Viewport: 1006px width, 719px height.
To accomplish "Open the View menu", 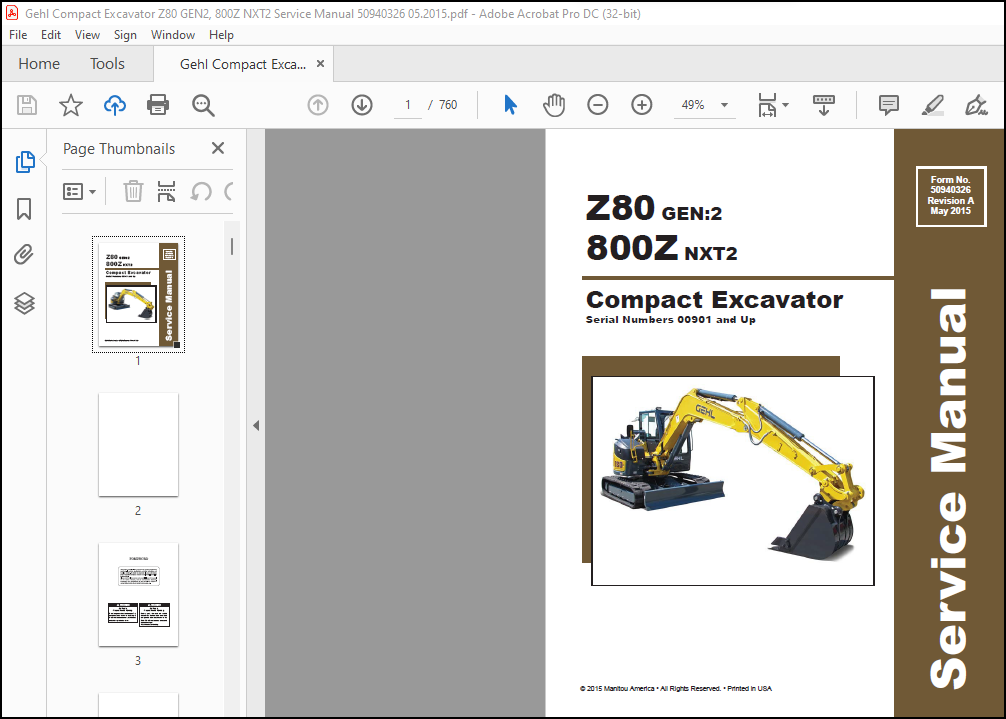I will 87,35.
